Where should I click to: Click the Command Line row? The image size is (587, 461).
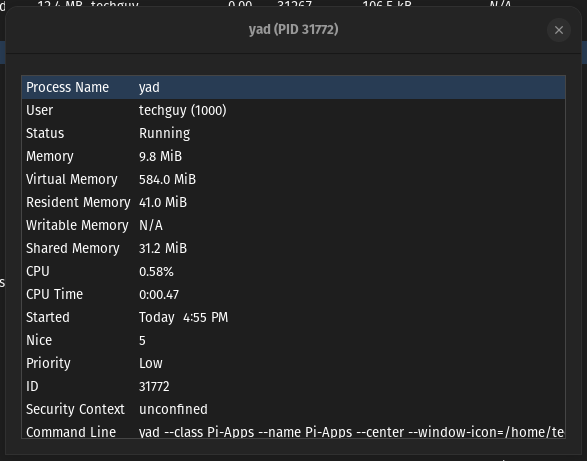[x=294, y=430]
